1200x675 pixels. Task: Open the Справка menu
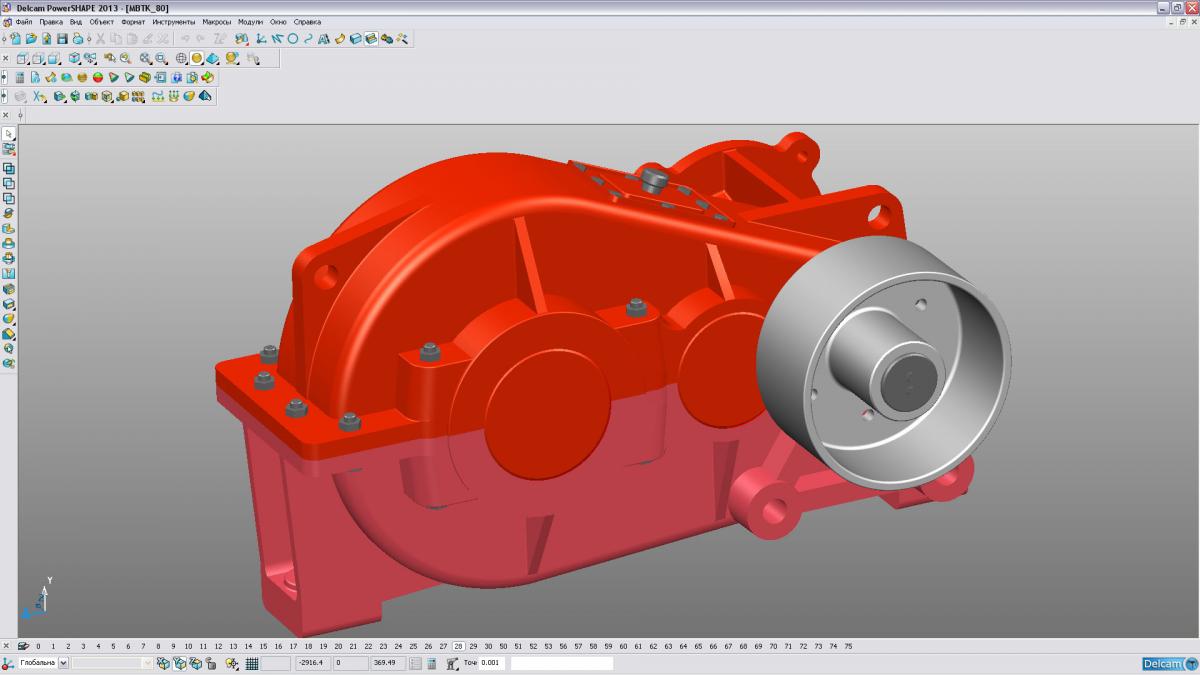307,21
